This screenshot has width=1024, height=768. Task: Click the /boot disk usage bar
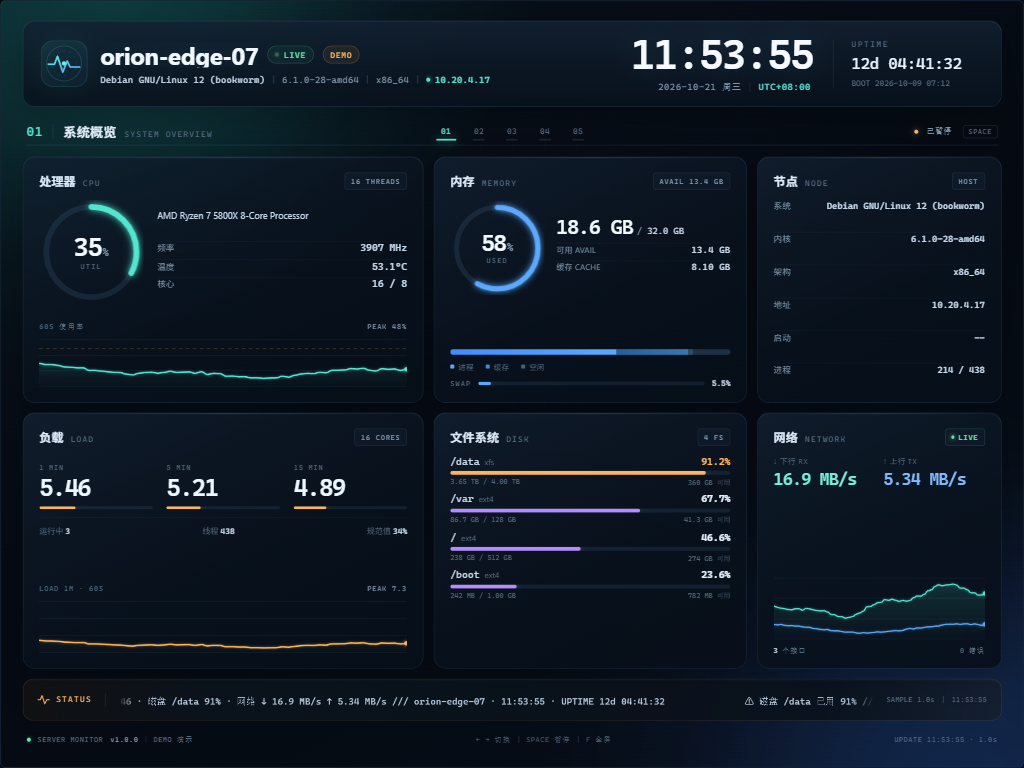(x=590, y=586)
